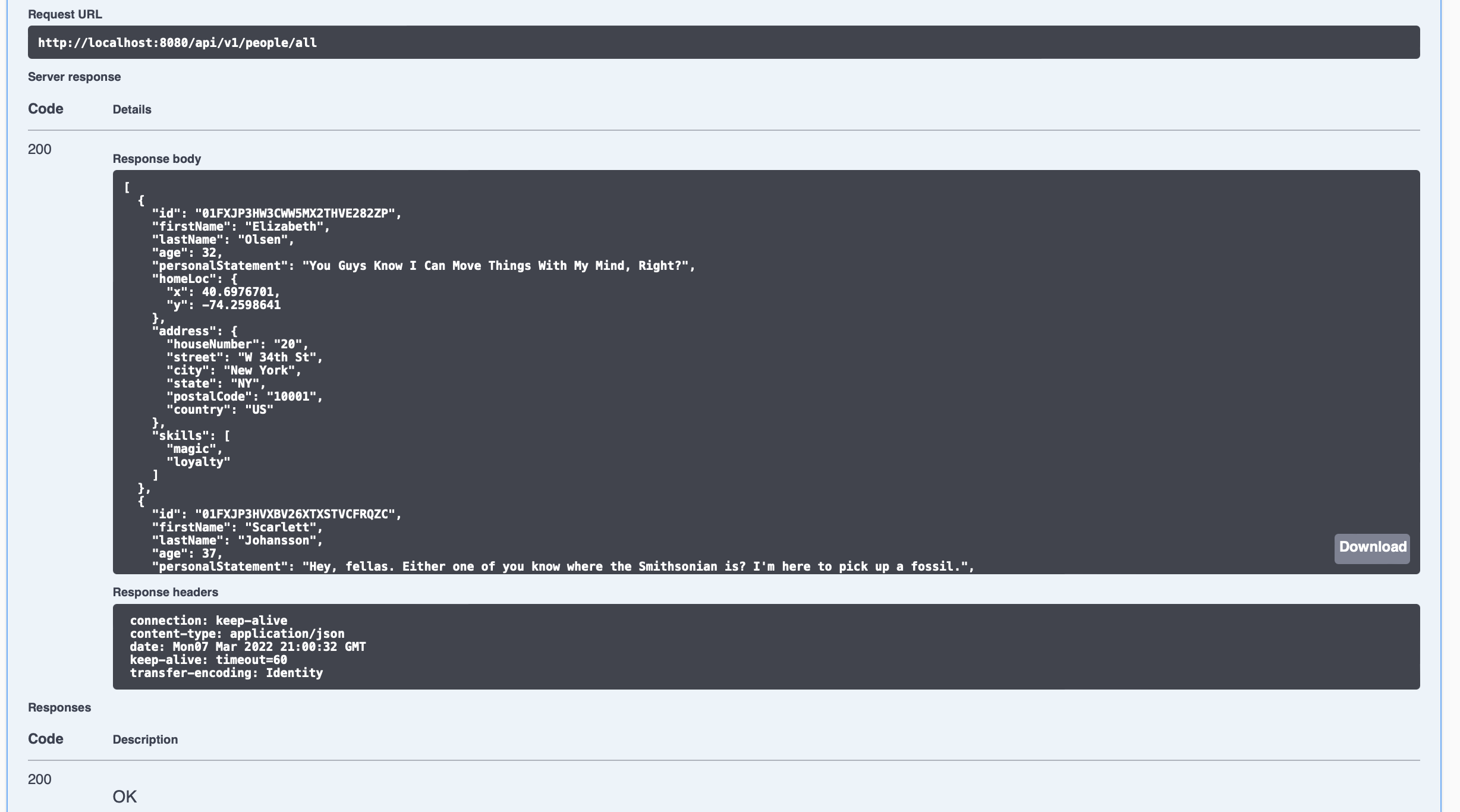Click the Download button in response body
This screenshot has height=812, width=1460.
(1372, 547)
